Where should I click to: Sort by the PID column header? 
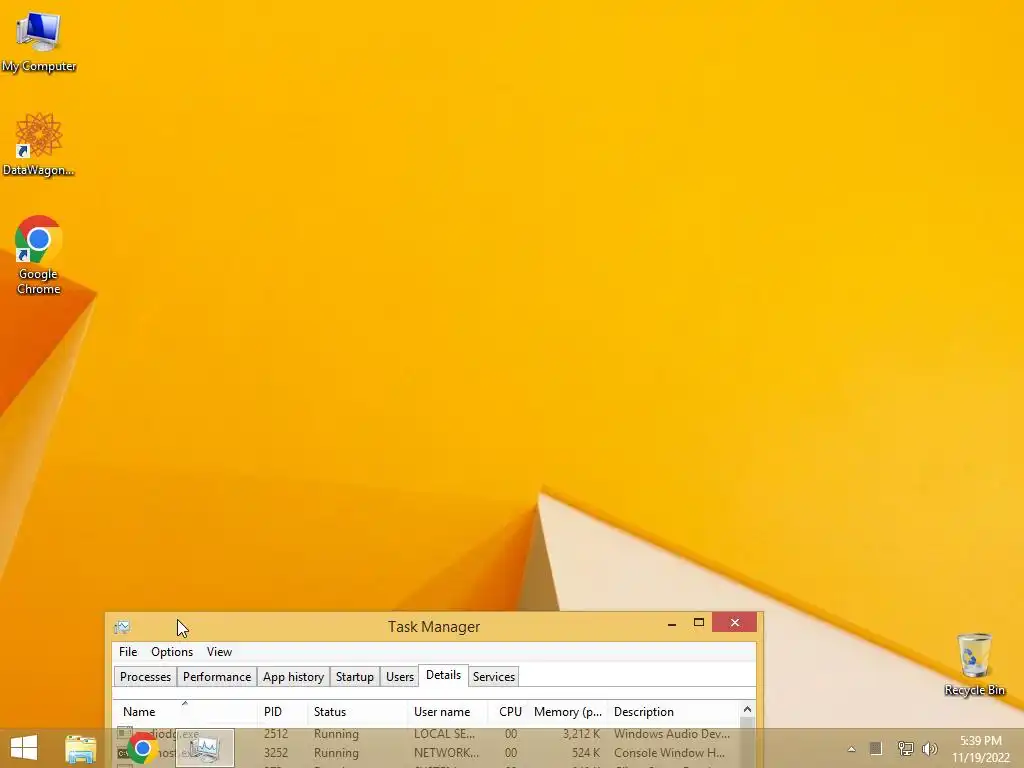click(x=282, y=712)
